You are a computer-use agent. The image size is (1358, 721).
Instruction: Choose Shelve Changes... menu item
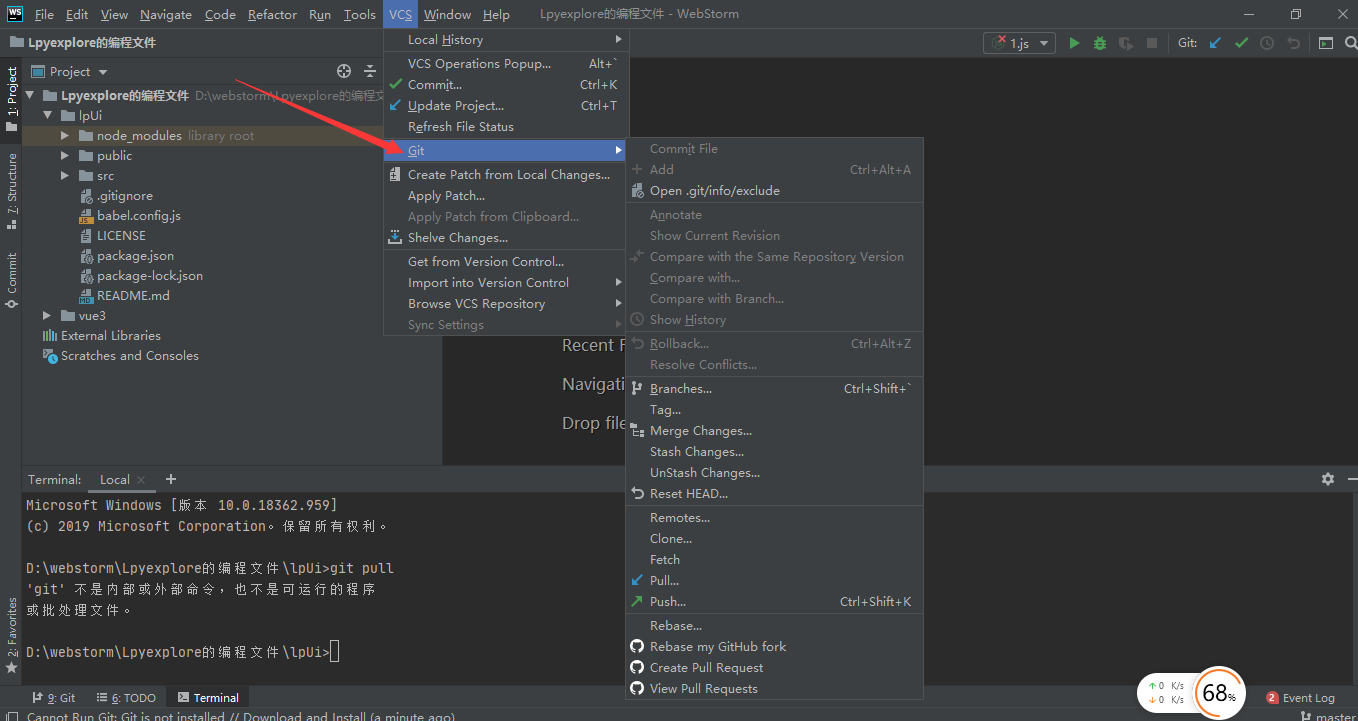click(x=505, y=238)
